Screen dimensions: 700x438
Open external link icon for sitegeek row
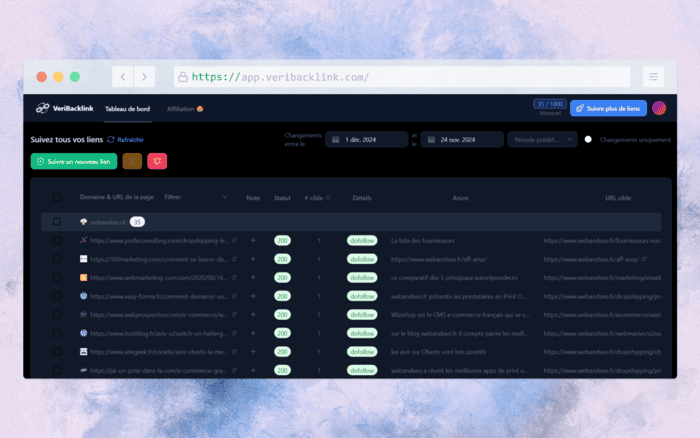tap(234, 352)
